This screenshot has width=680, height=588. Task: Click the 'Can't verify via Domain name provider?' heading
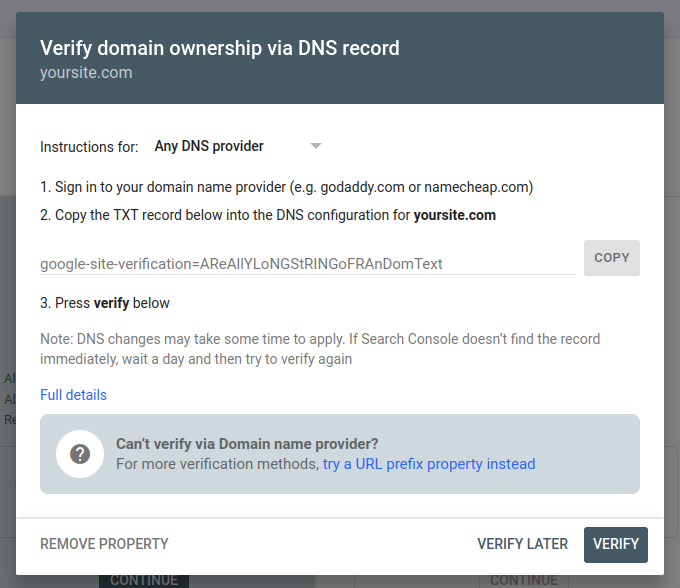point(247,444)
